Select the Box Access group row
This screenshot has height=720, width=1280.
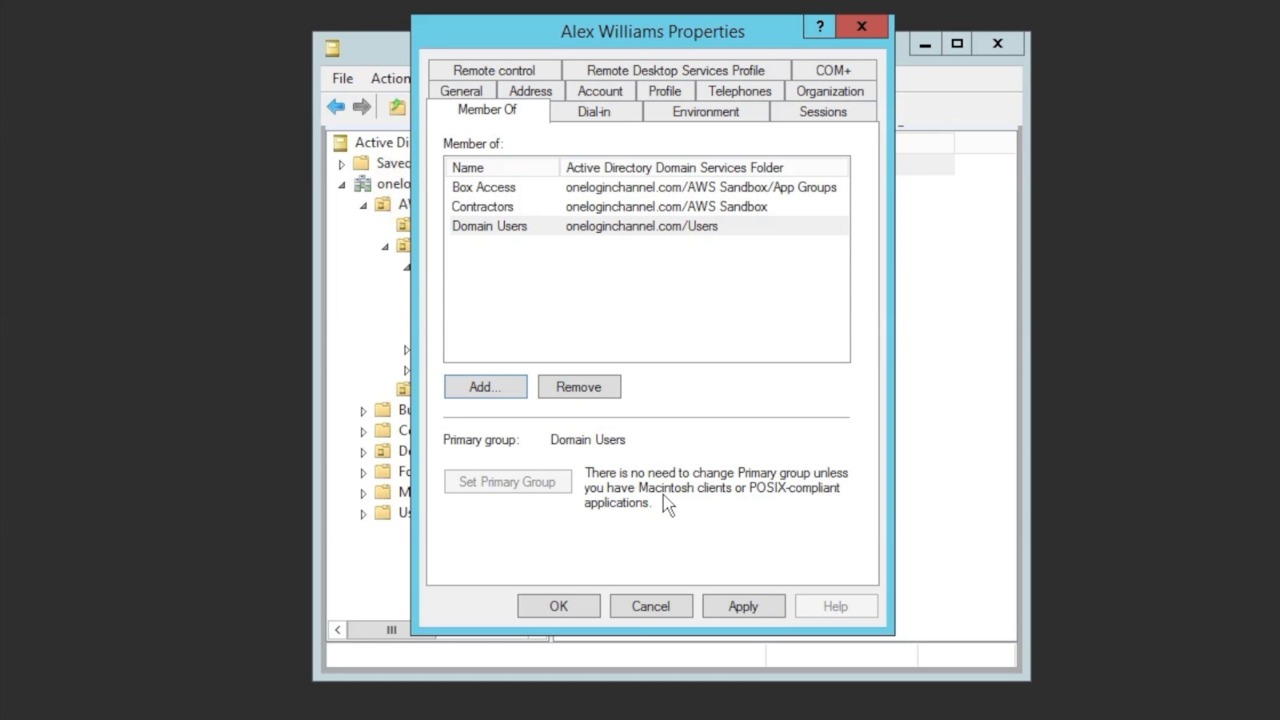pos(647,187)
